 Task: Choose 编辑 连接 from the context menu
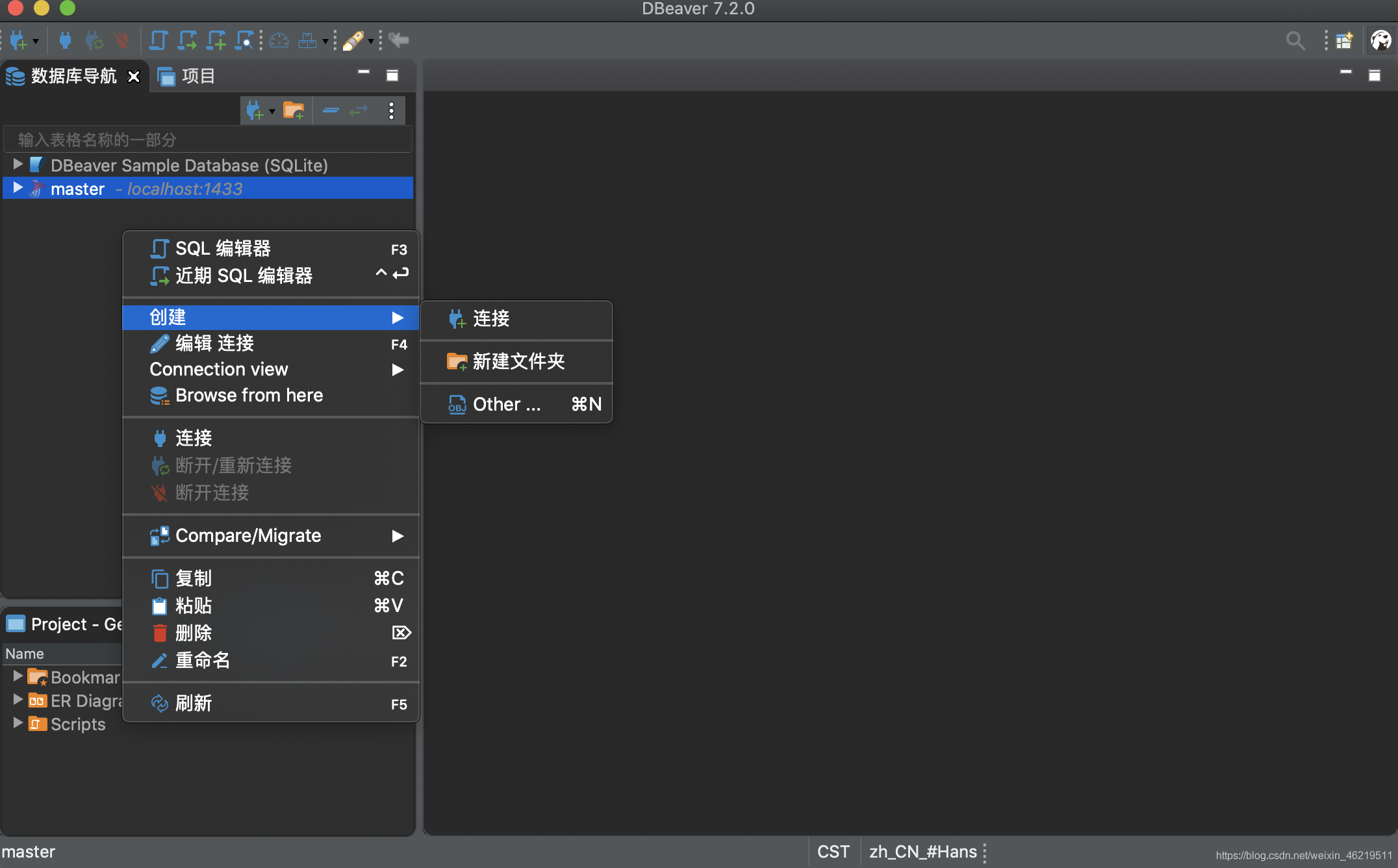coord(271,343)
